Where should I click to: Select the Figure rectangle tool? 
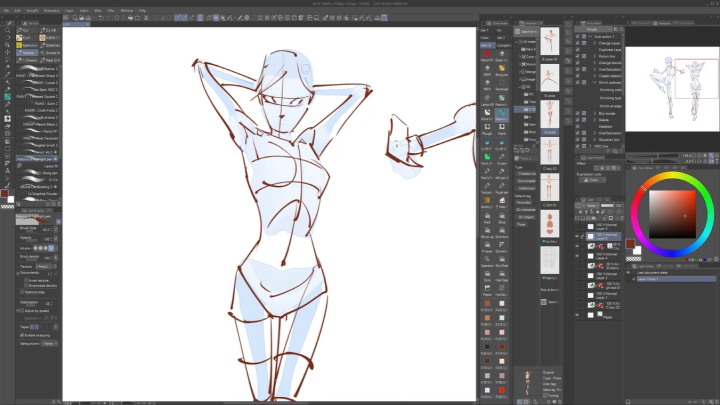click(x=7, y=149)
